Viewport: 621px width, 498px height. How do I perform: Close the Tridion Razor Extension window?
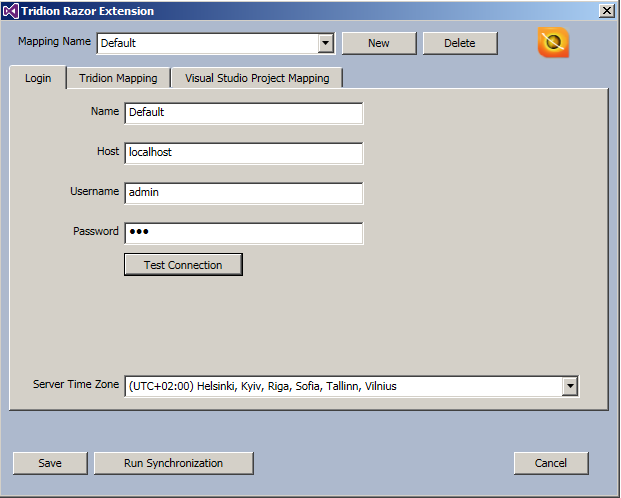[607, 11]
